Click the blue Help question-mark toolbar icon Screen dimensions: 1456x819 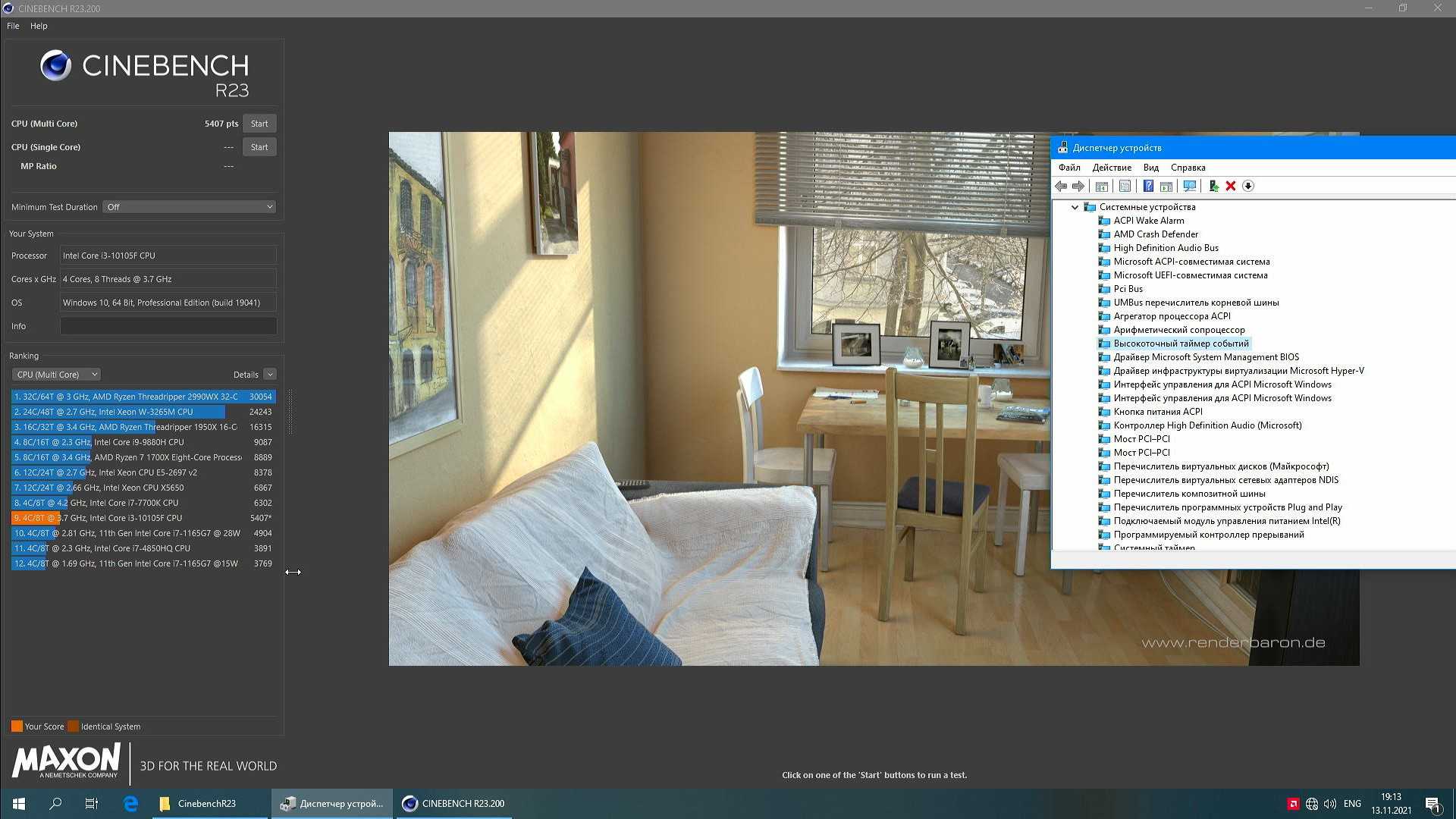1148,187
